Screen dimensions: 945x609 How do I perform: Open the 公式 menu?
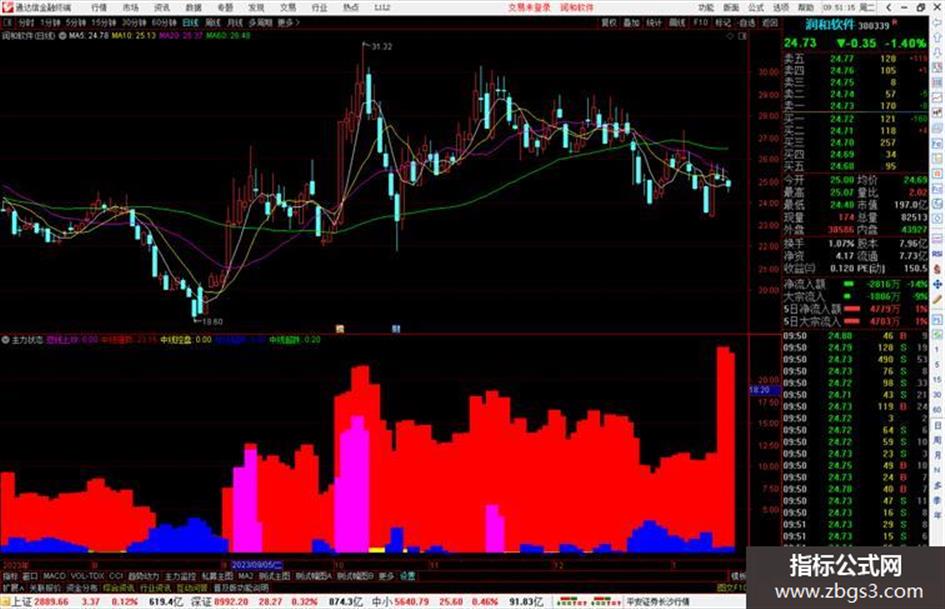pyautogui.click(x=756, y=7)
